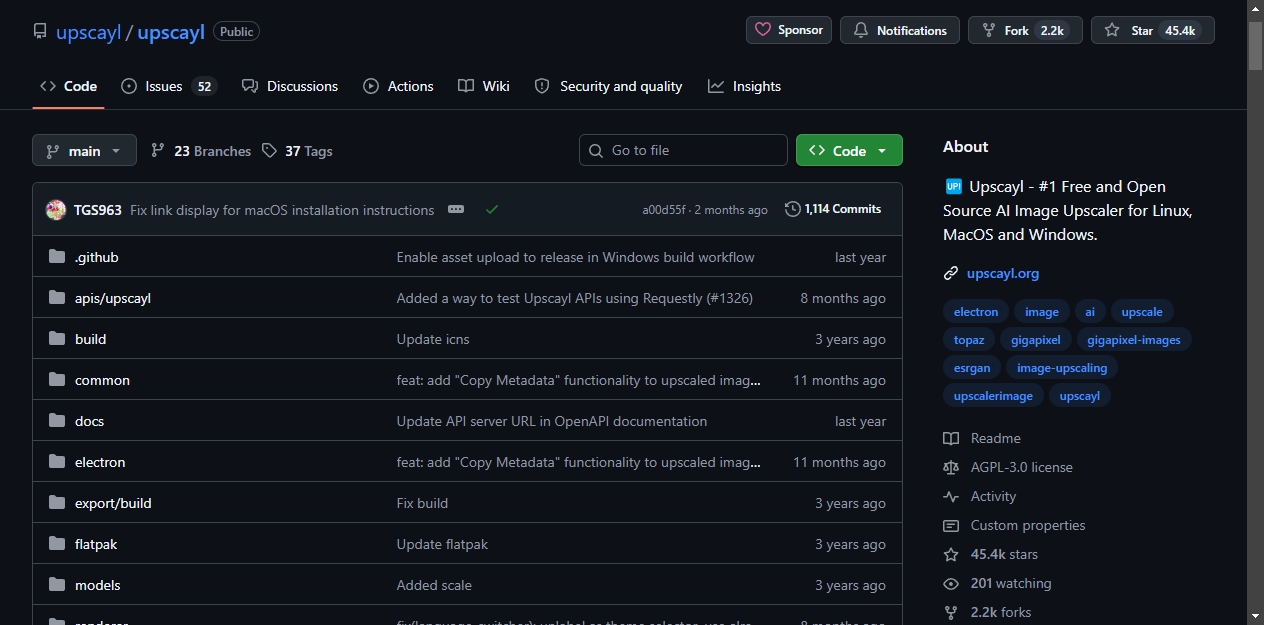Click the branch icon beside 23 Branches
This screenshot has height=625, width=1264.
158,150
